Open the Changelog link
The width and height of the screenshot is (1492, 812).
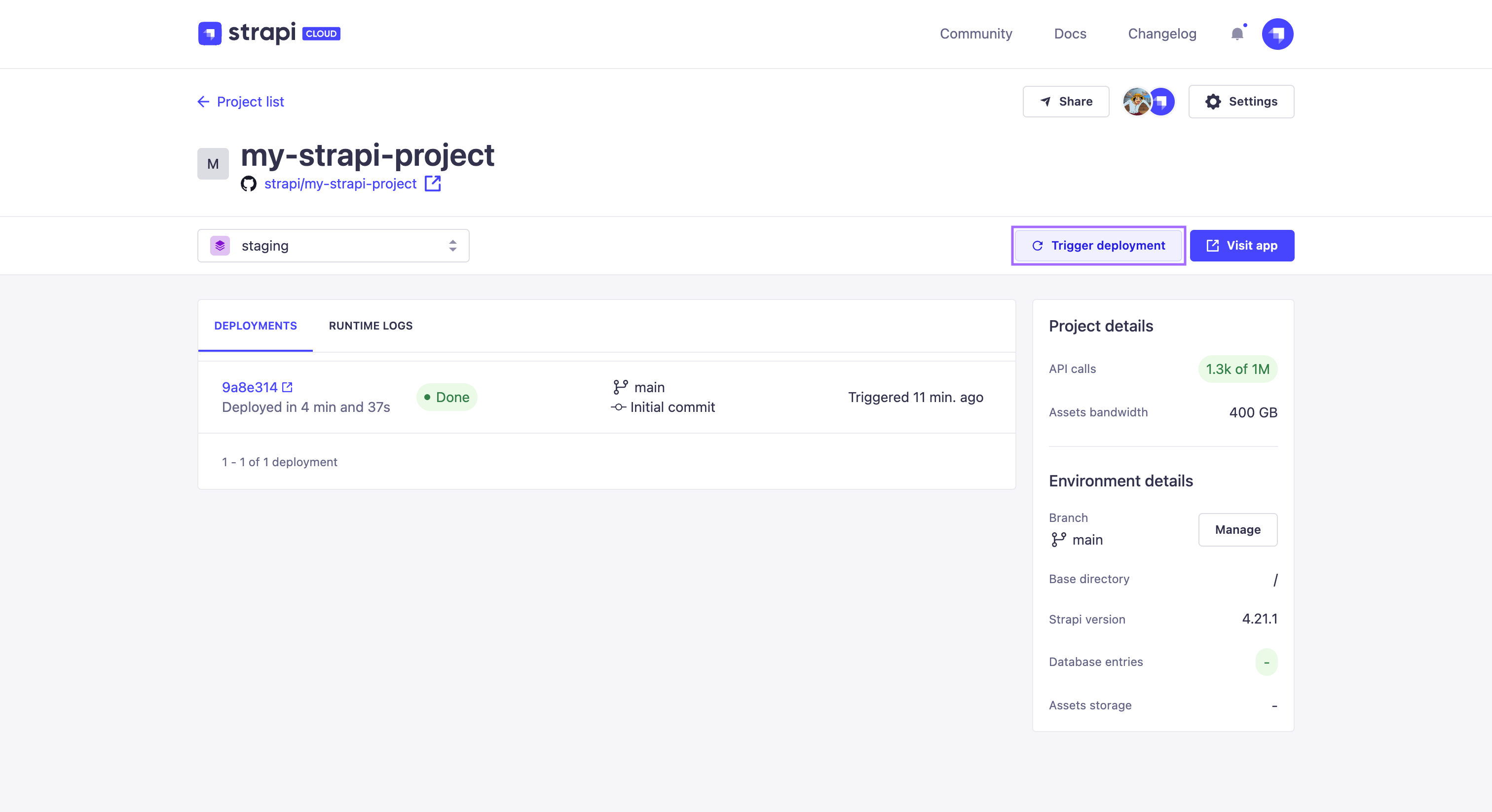click(1161, 34)
